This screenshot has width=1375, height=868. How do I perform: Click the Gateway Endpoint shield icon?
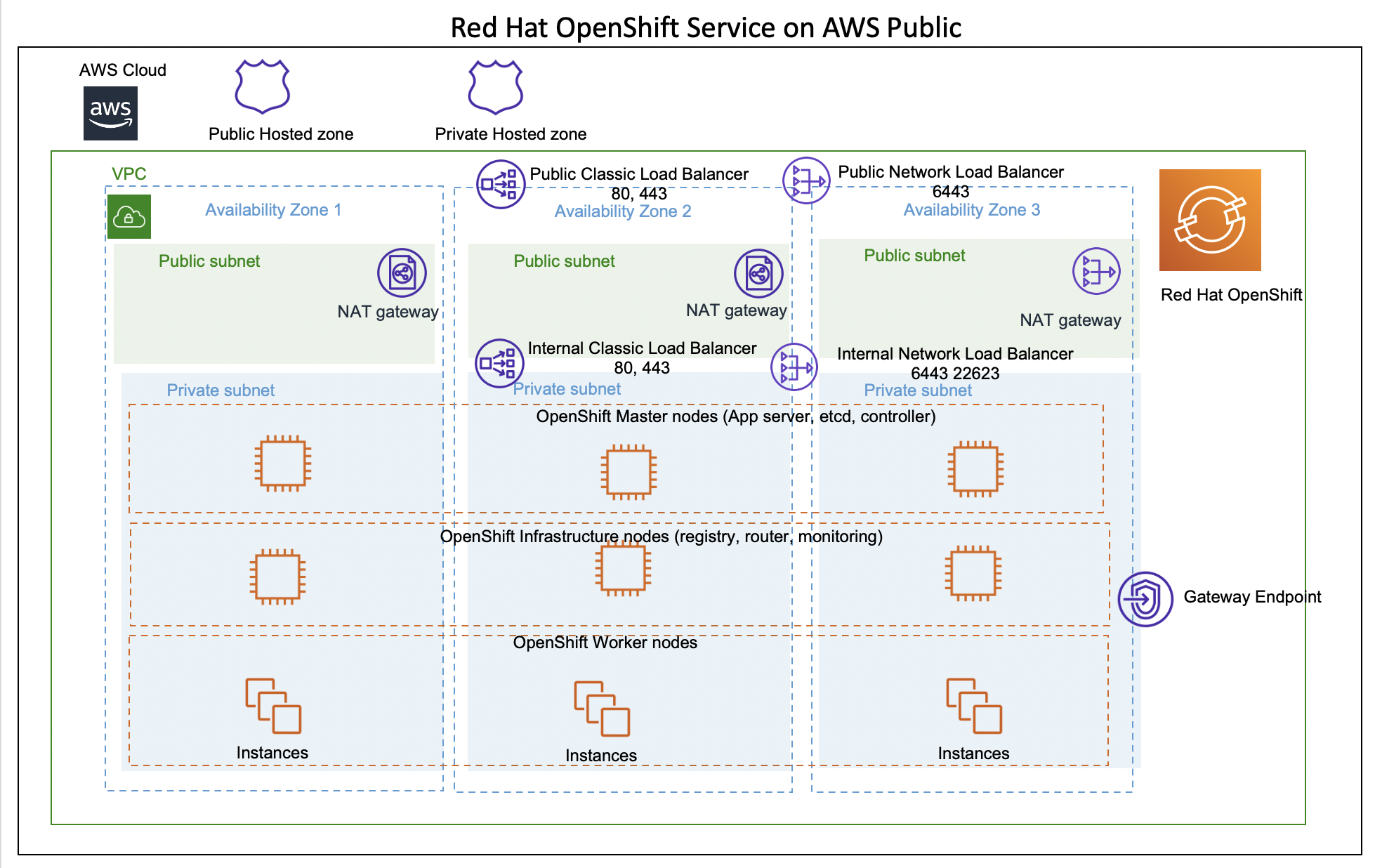[x=1145, y=599]
